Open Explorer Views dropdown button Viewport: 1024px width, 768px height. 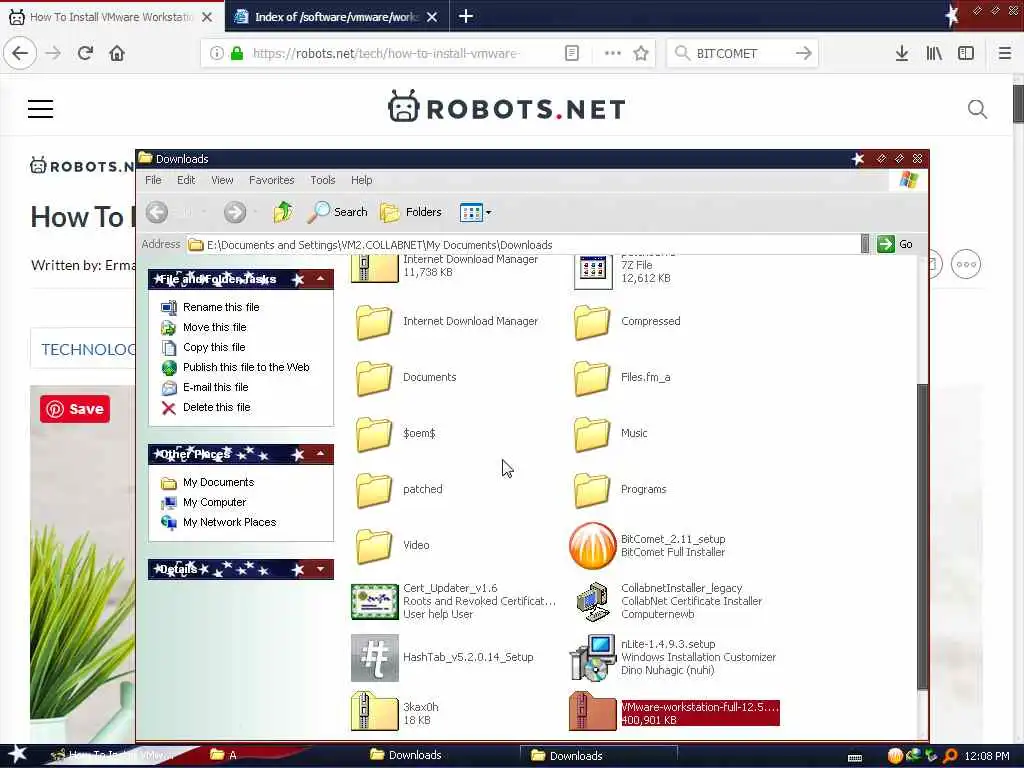[x=475, y=212]
